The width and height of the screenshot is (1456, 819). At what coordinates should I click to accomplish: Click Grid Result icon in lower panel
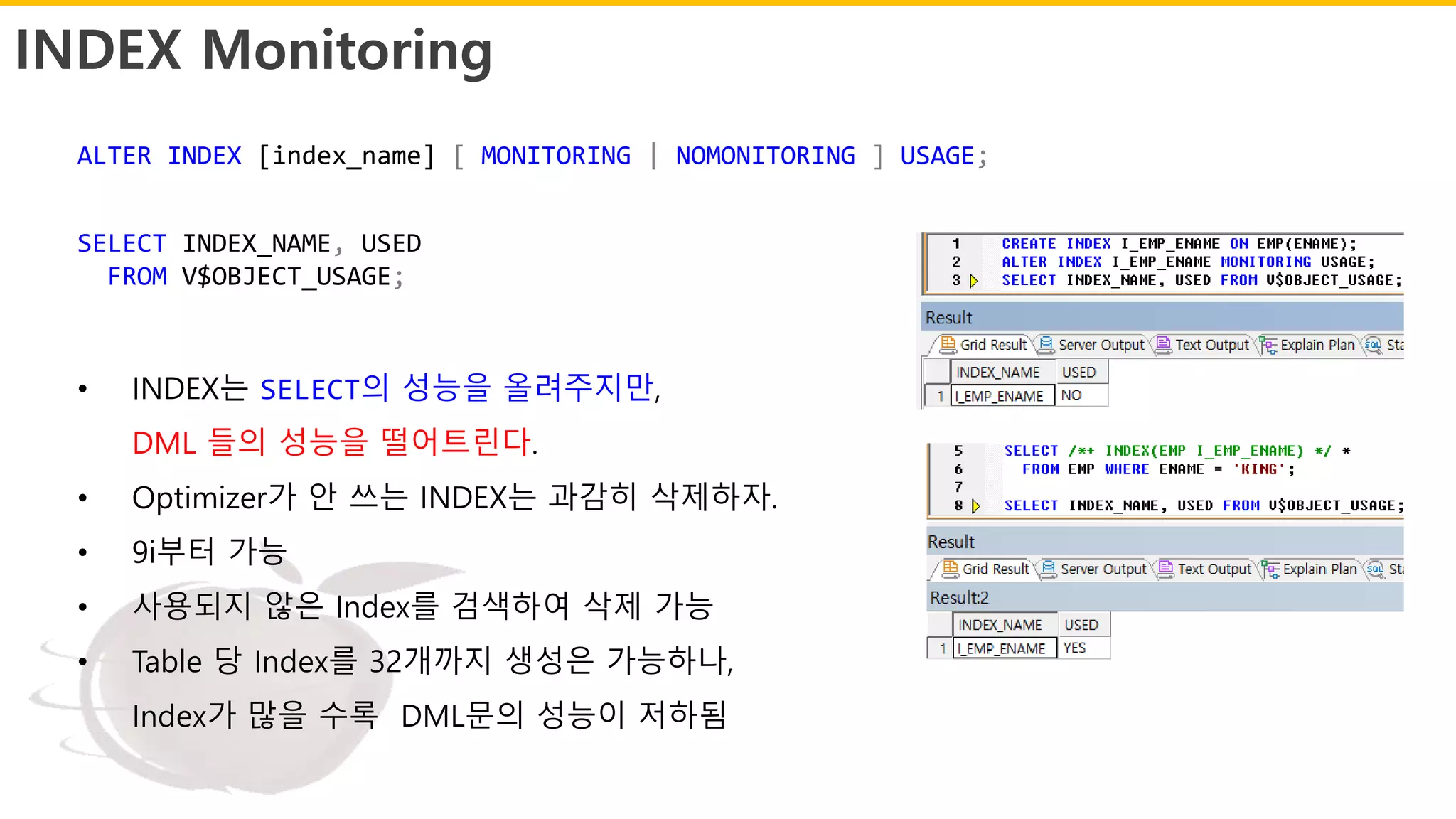coord(951,568)
